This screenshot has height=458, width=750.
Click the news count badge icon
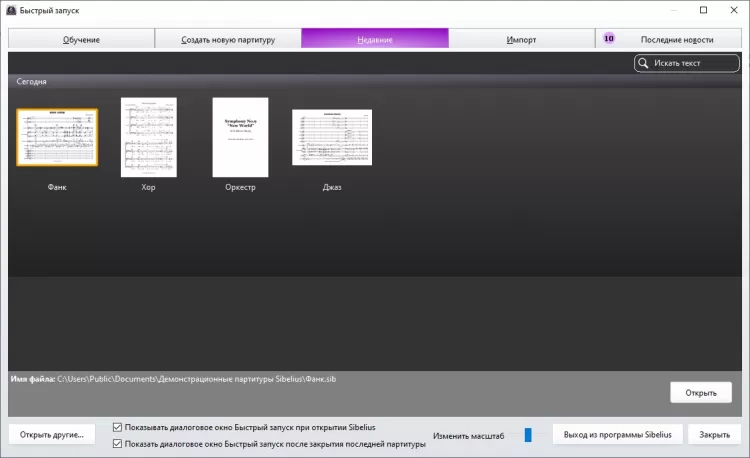[609, 39]
